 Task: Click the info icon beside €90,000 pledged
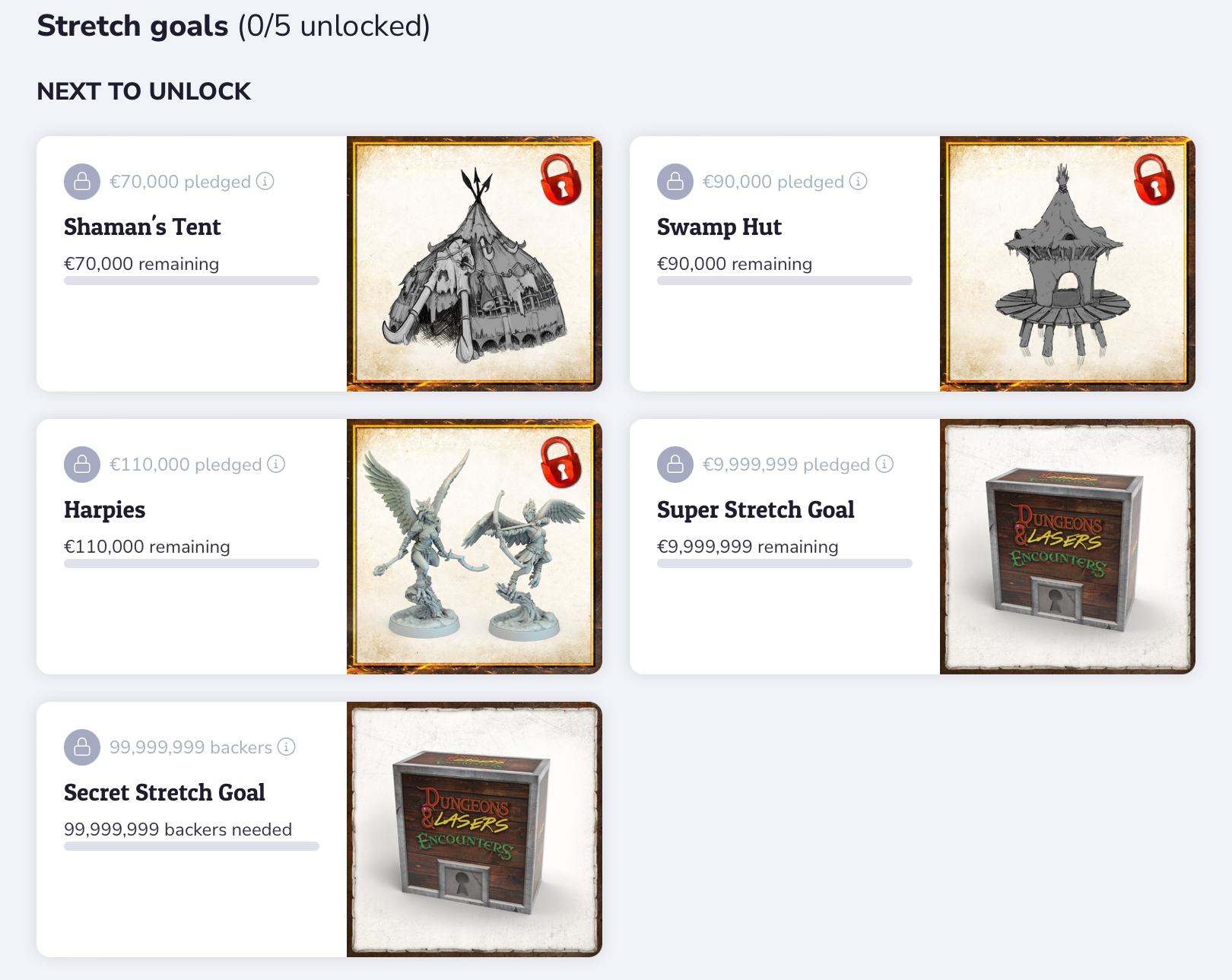click(x=858, y=181)
